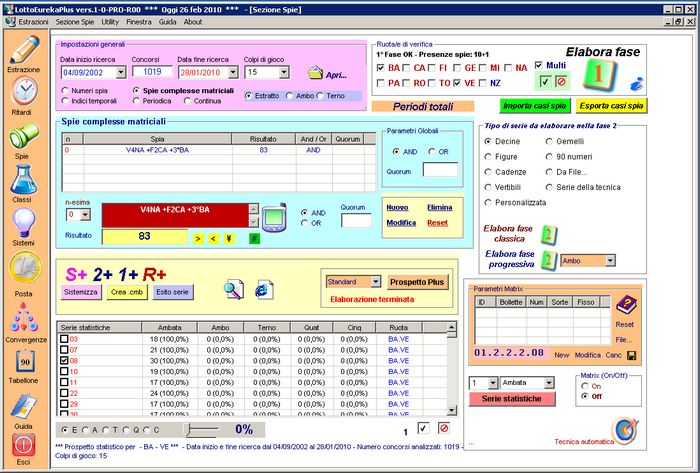Image resolution: width=700 pixels, height=473 pixels.
Task: Toggle the VE ruota checkbox
Action: 457,83
